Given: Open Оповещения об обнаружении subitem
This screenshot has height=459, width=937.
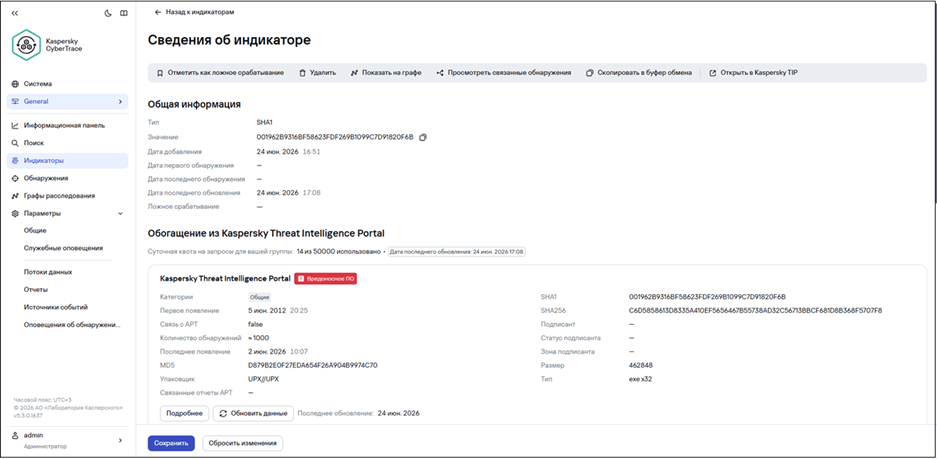Looking at the screenshot, I should [72, 325].
